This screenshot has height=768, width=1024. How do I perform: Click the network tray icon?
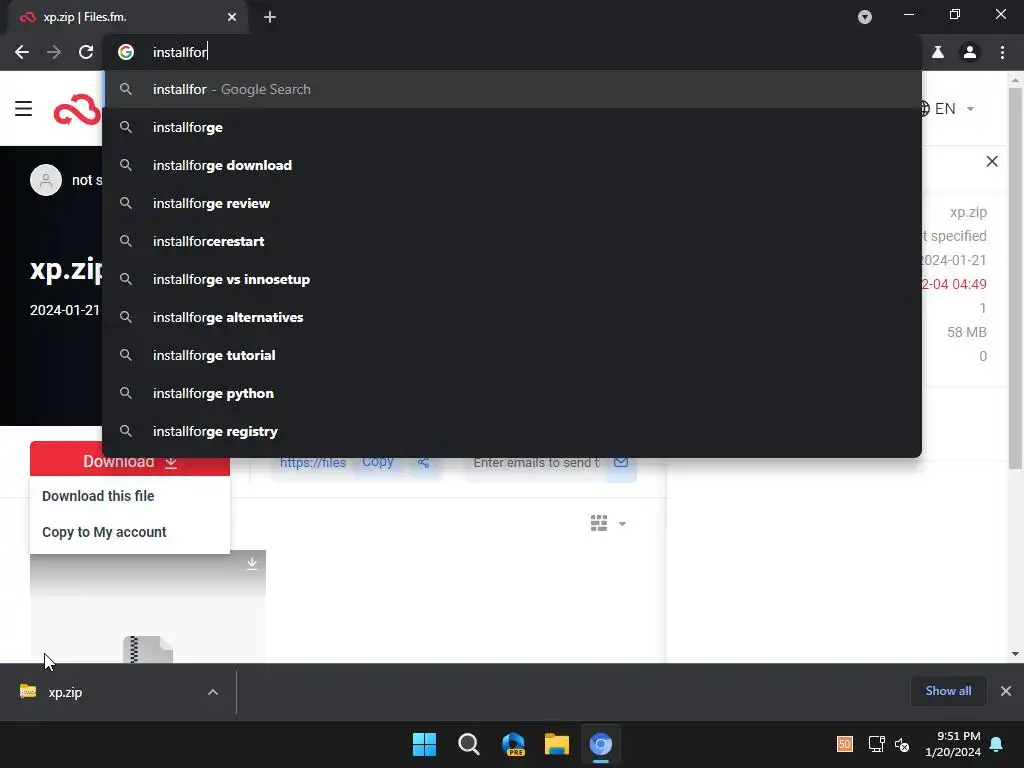coord(876,744)
